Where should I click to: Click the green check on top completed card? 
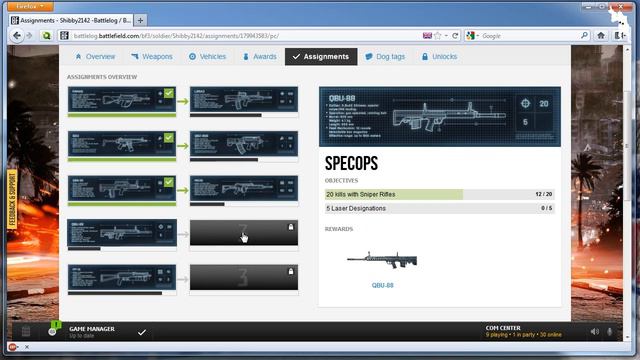(x=169, y=93)
